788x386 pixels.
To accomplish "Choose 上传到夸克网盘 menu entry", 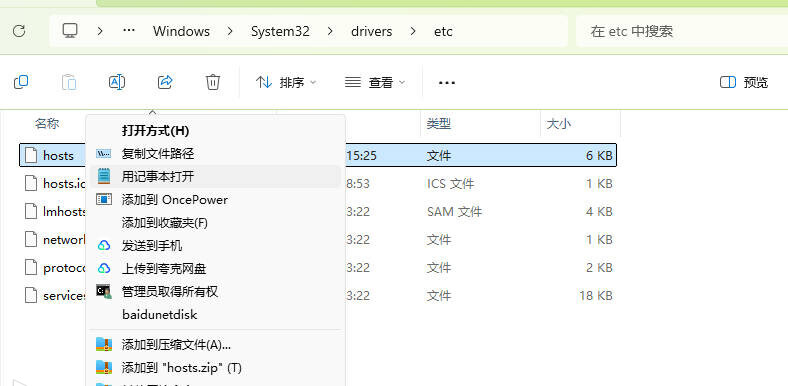I will click(x=216, y=269).
